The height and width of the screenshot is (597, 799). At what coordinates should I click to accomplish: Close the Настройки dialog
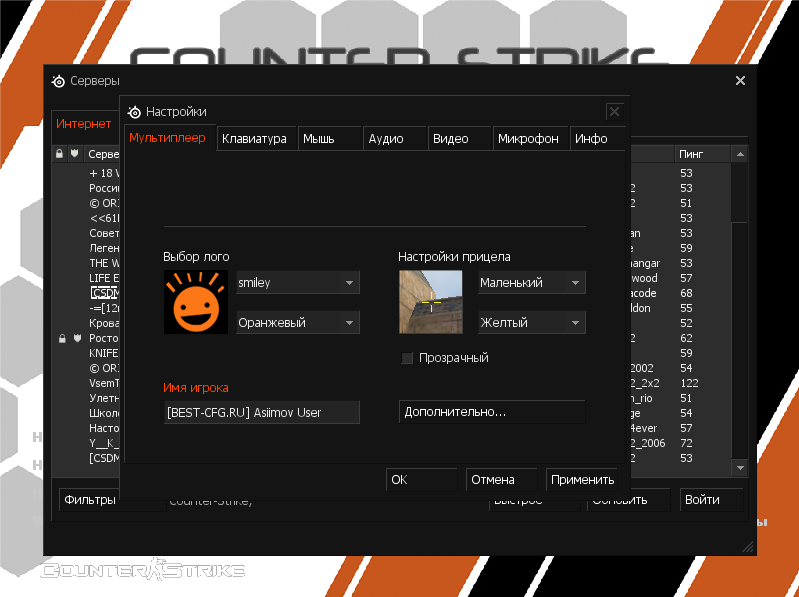[x=615, y=112]
